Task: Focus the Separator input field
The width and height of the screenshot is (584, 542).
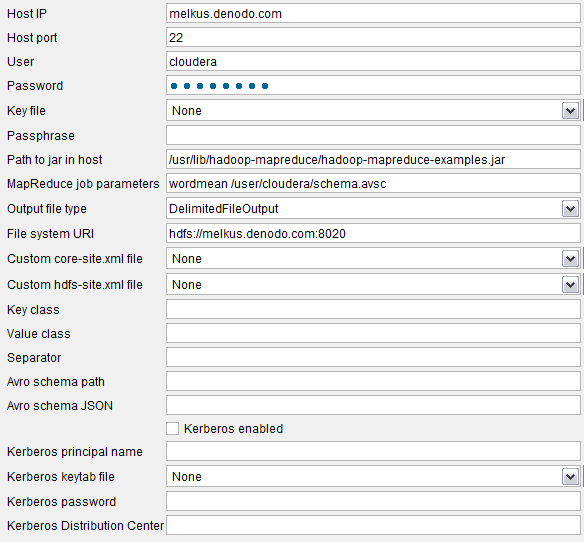Action: click(373, 358)
